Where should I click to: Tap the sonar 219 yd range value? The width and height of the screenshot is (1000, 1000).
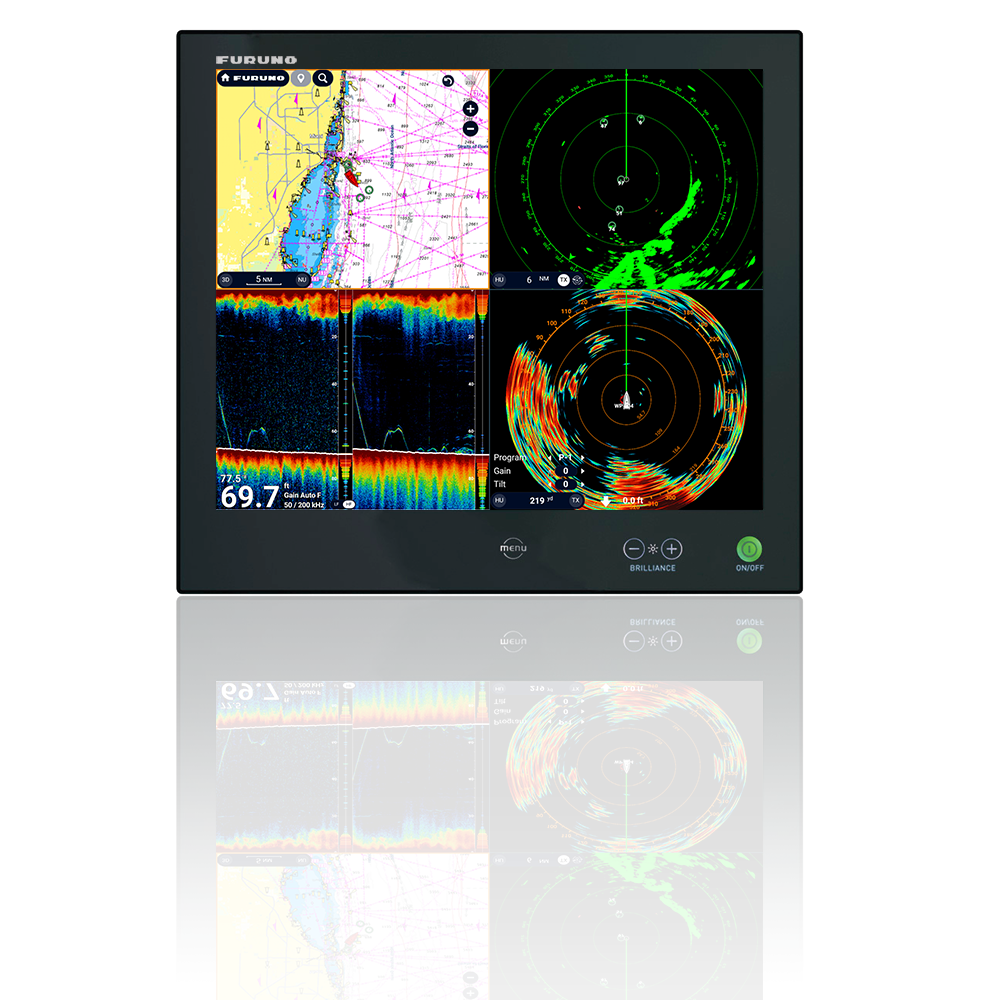tap(541, 501)
